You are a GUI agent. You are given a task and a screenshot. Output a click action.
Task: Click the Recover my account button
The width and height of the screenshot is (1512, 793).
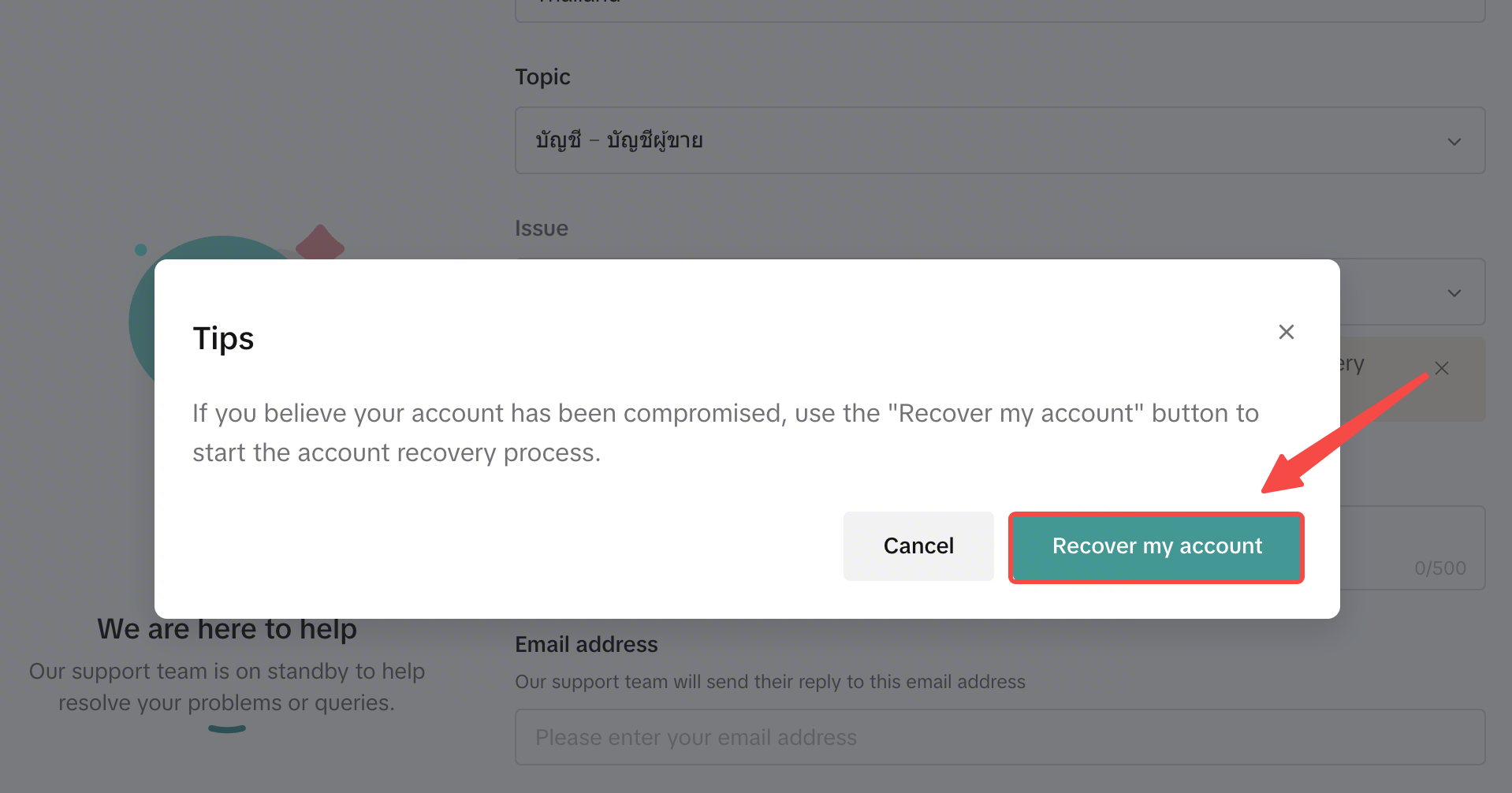pos(1156,547)
